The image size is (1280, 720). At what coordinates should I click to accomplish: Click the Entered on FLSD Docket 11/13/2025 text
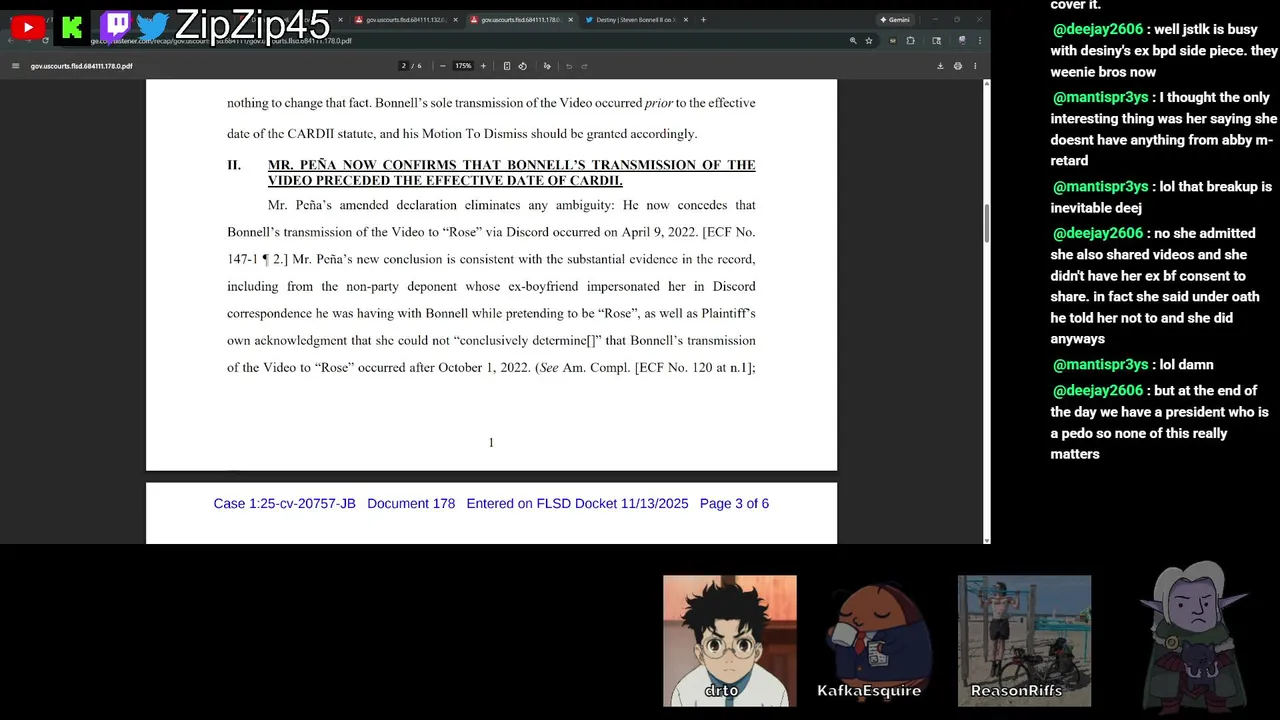(577, 503)
